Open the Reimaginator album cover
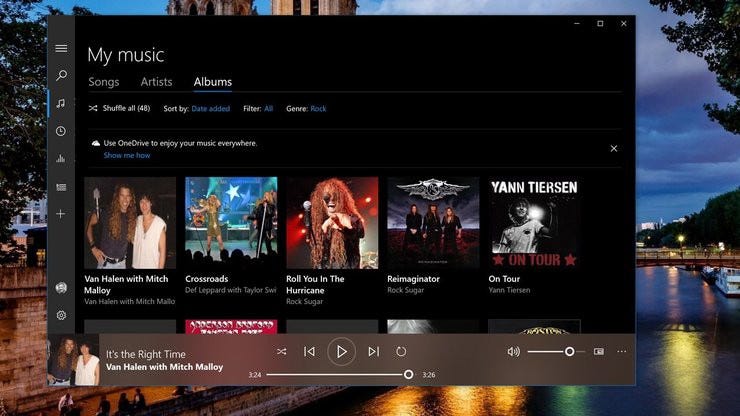Viewport: 740px width, 416px height. (x=433, y=223)
